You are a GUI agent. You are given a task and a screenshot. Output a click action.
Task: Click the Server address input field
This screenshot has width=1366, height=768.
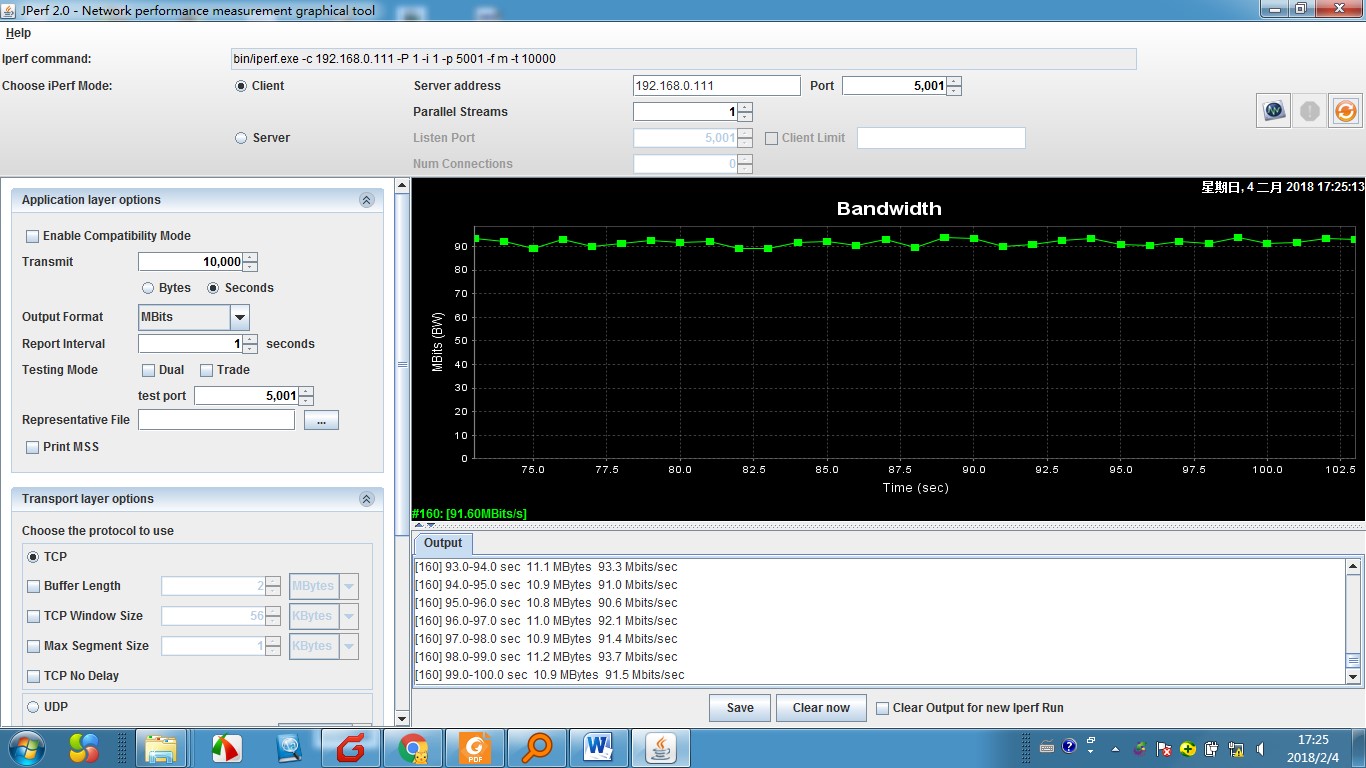pos(717,86)
